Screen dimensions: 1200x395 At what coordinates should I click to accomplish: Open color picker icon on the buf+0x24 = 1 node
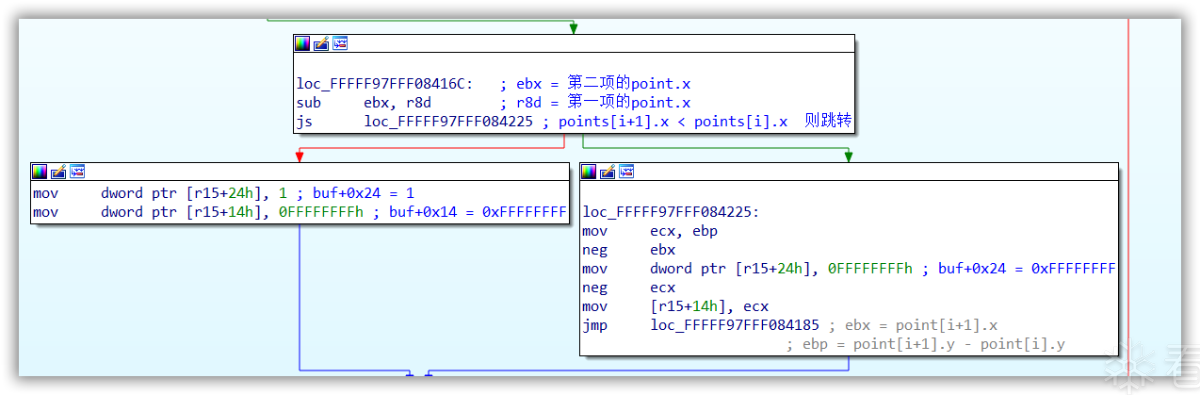tap(39, 172)
